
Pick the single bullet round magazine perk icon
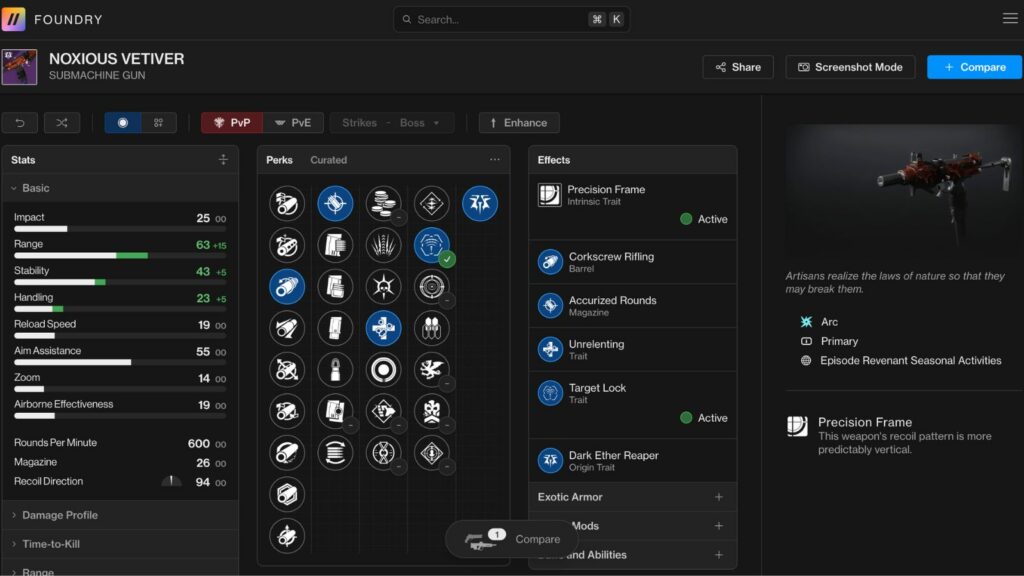pos(335,370)
